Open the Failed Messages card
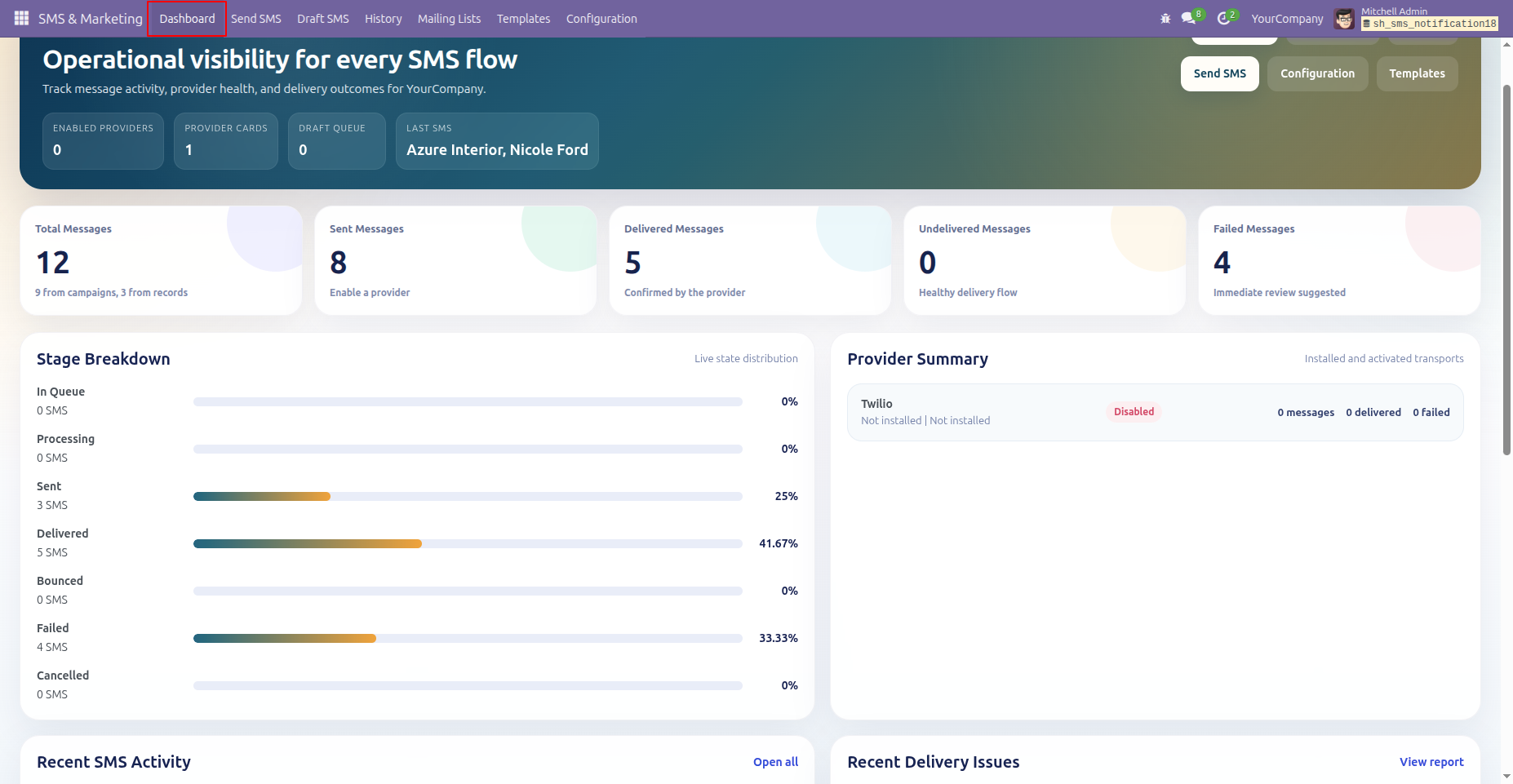This screenshot has width=1513, height=784. coord(1340,260)
